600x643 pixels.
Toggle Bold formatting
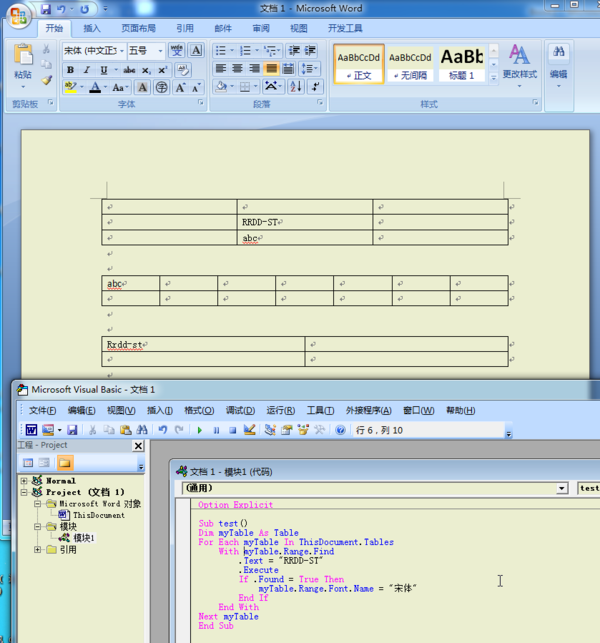pyautogui.click(x=70, y=70)
